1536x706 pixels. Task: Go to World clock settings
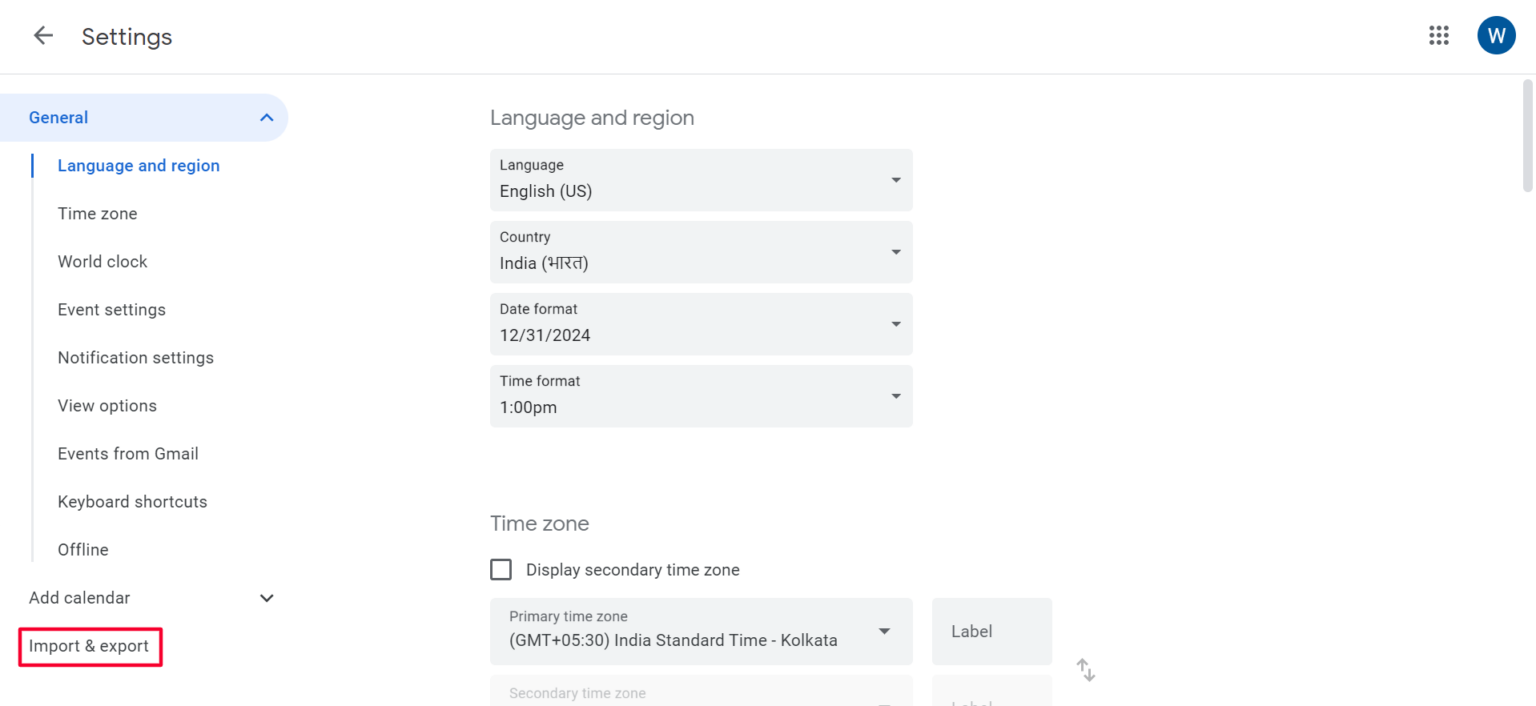click(x=102, y=262)
